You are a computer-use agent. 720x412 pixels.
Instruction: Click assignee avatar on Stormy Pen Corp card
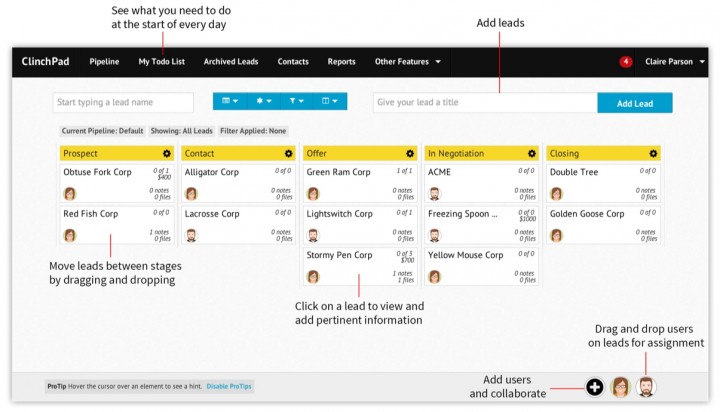[x=313, y=277]
